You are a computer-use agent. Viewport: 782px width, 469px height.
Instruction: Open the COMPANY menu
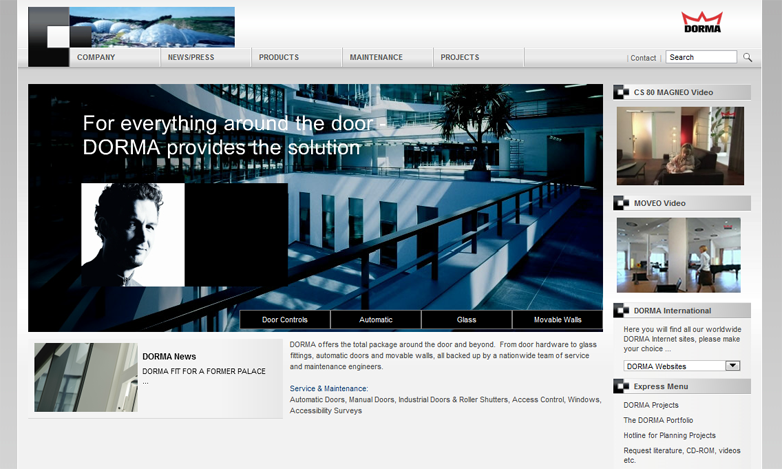click(96, 57)
